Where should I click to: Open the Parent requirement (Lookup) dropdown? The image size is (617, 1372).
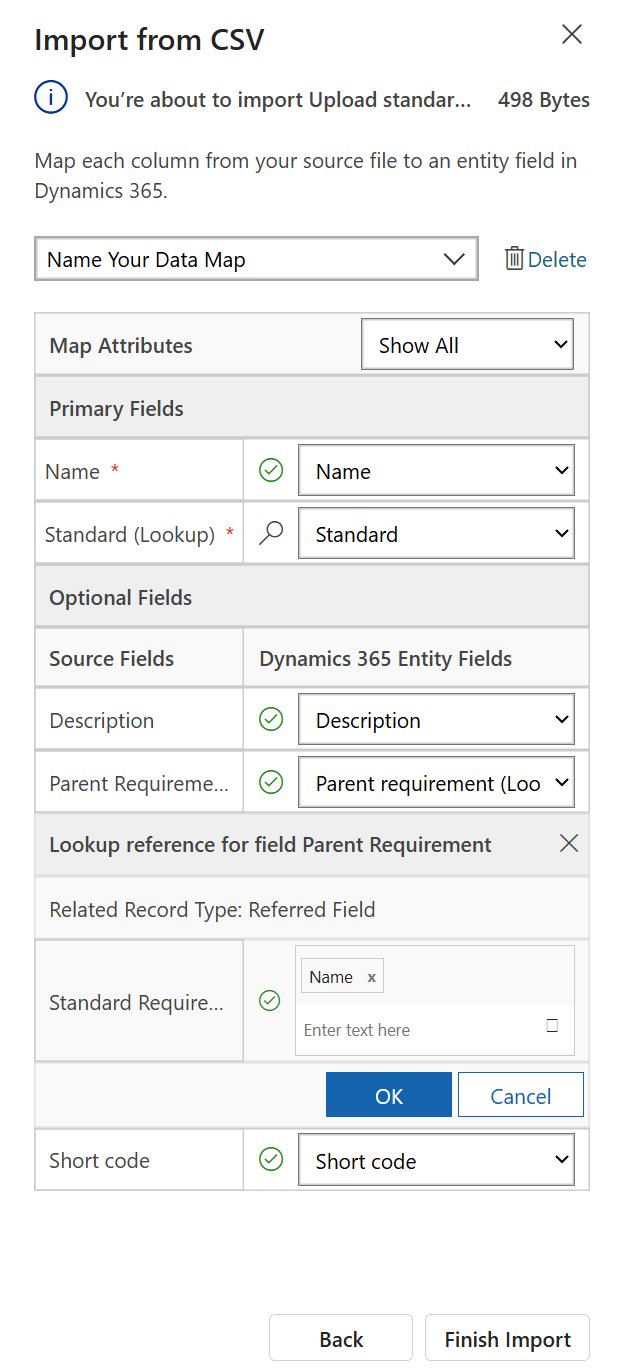tap(436, 782)
